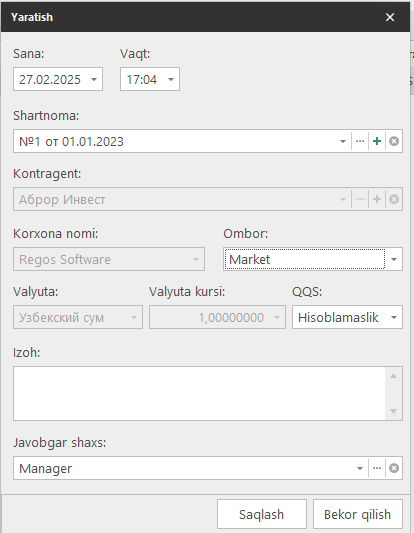Expand the Shartnoma contract dropdown arrow

click(343, 141)
